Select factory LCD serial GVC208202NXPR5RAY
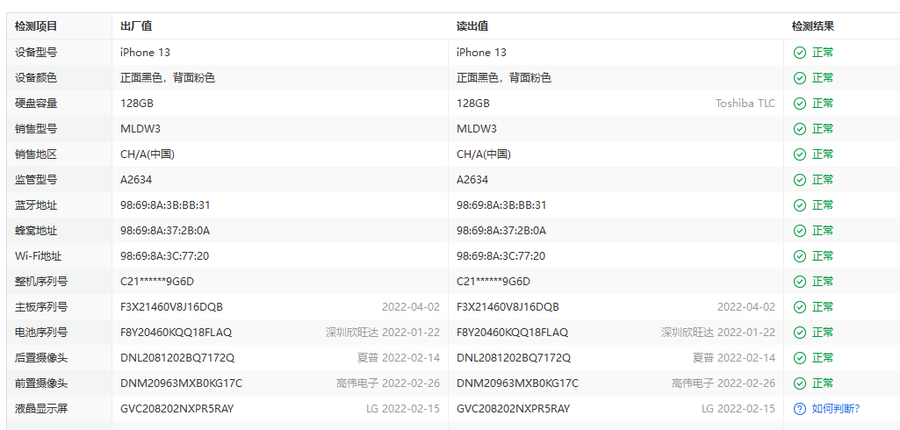 coord(177,409)
